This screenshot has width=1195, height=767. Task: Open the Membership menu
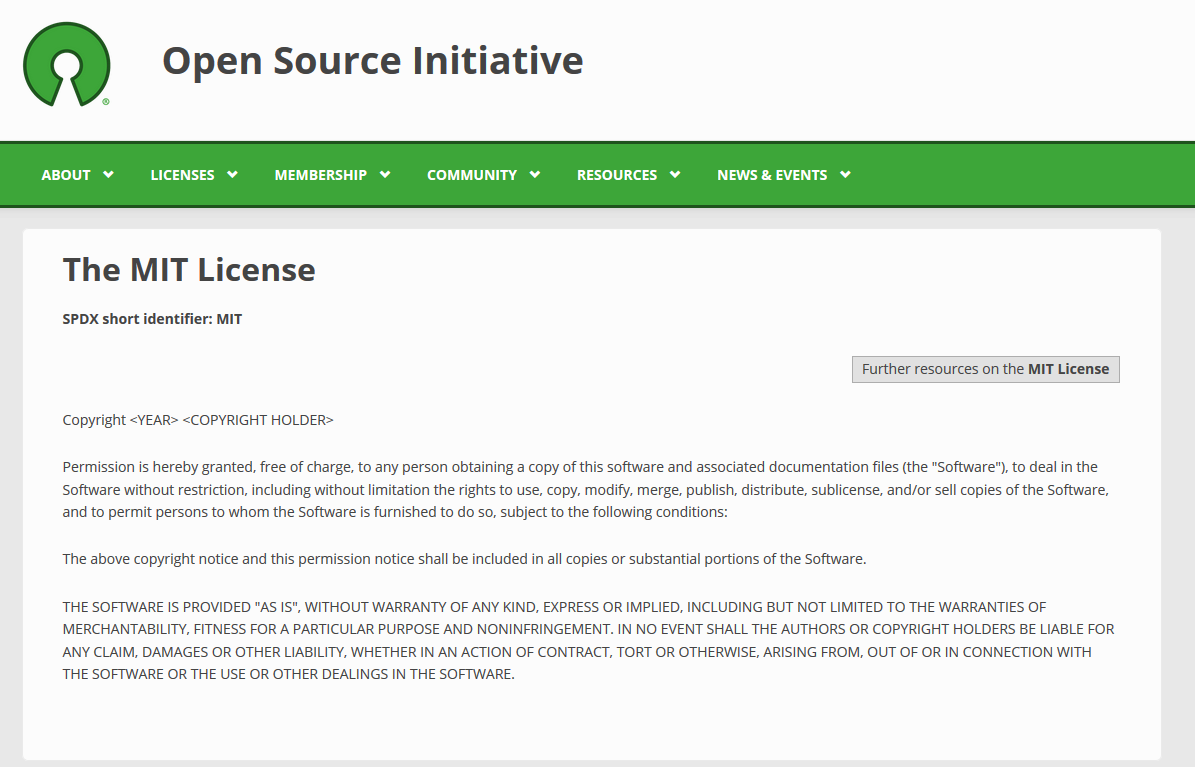coord(320,175)
